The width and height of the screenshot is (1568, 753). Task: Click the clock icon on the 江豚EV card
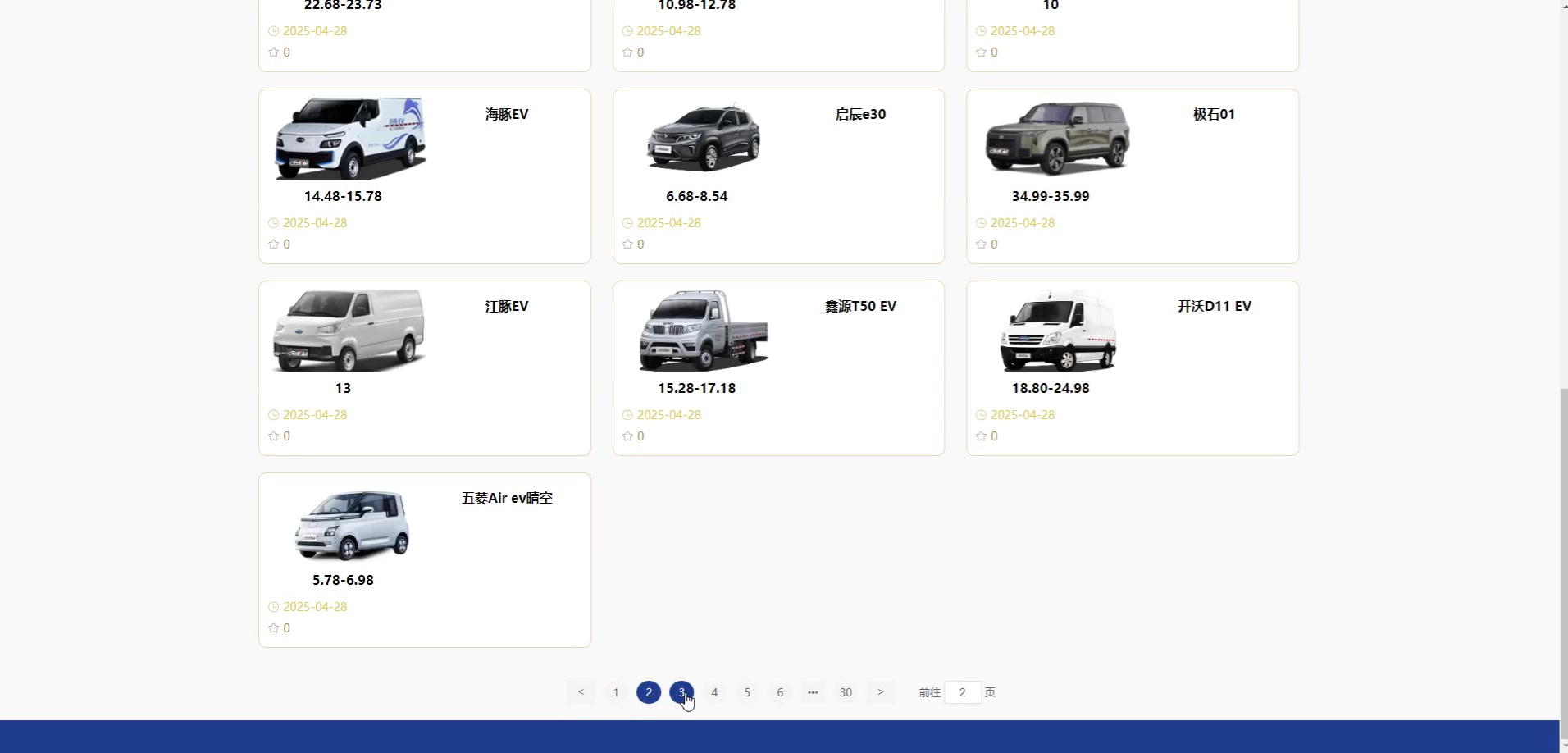click(x=274, y=415)
